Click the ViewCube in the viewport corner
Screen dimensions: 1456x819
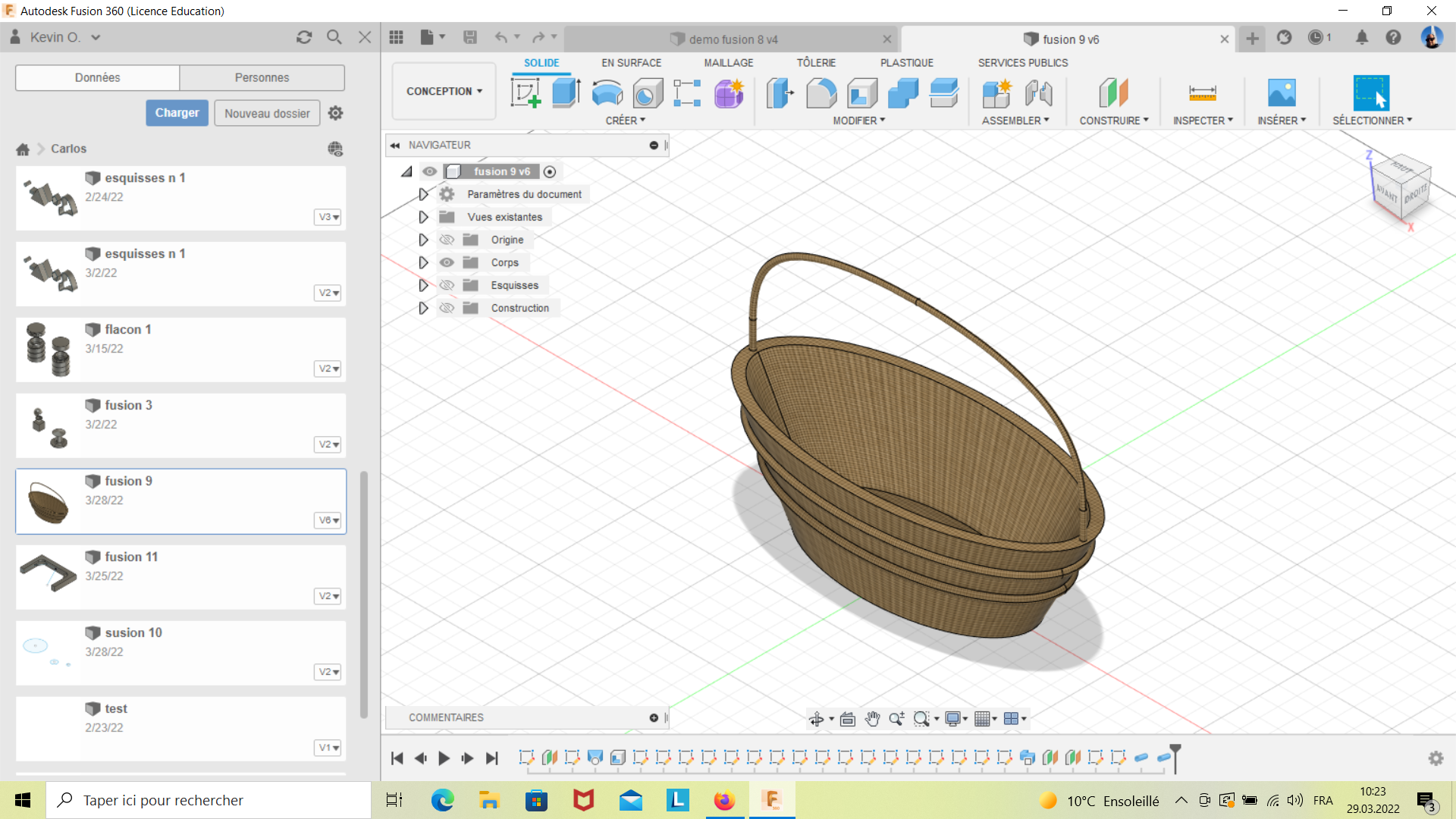coord(1400,187)
